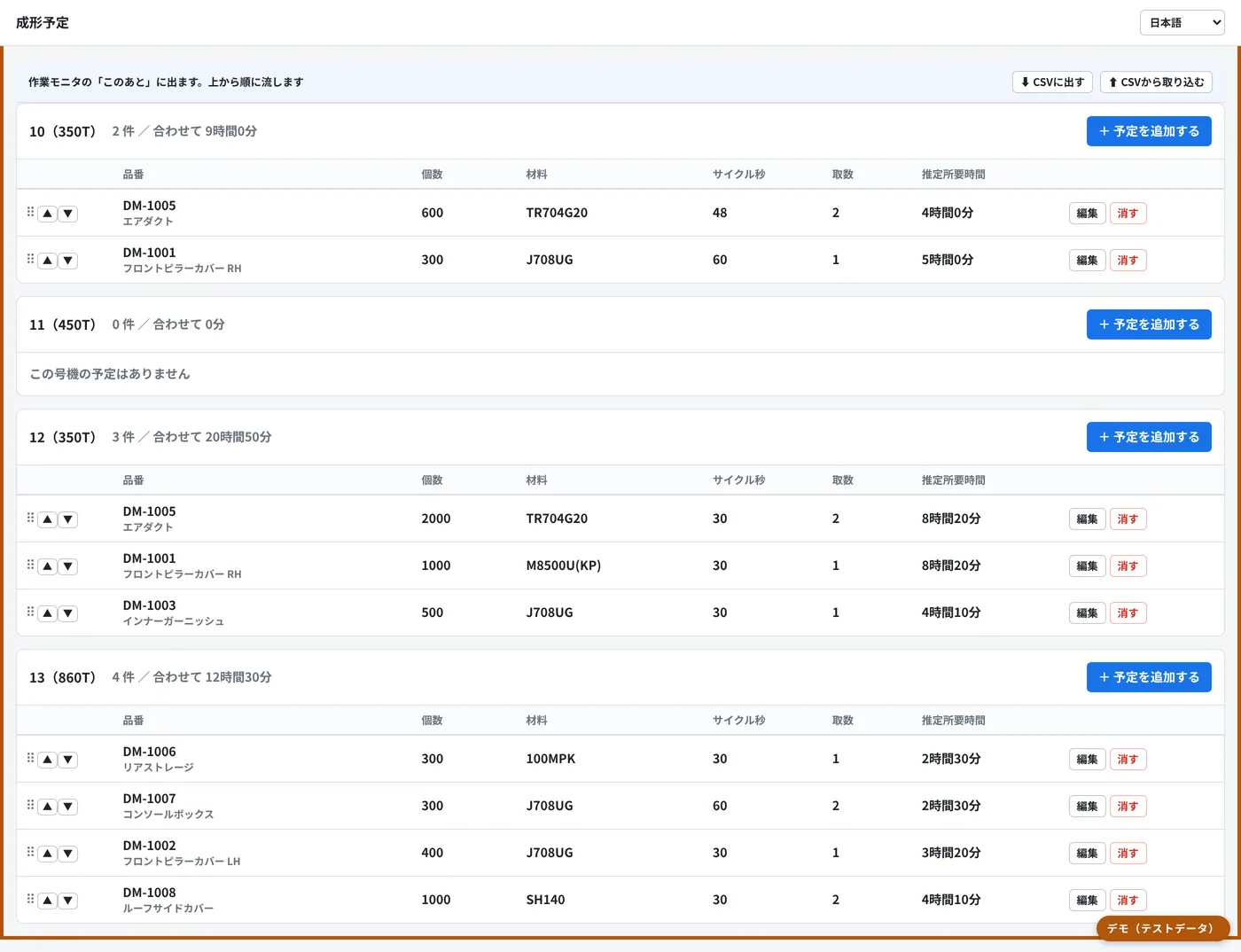This screenshot has width=1241, height=952.
Task: Move DM-1008 up one position
Action: tap(48, 901)
